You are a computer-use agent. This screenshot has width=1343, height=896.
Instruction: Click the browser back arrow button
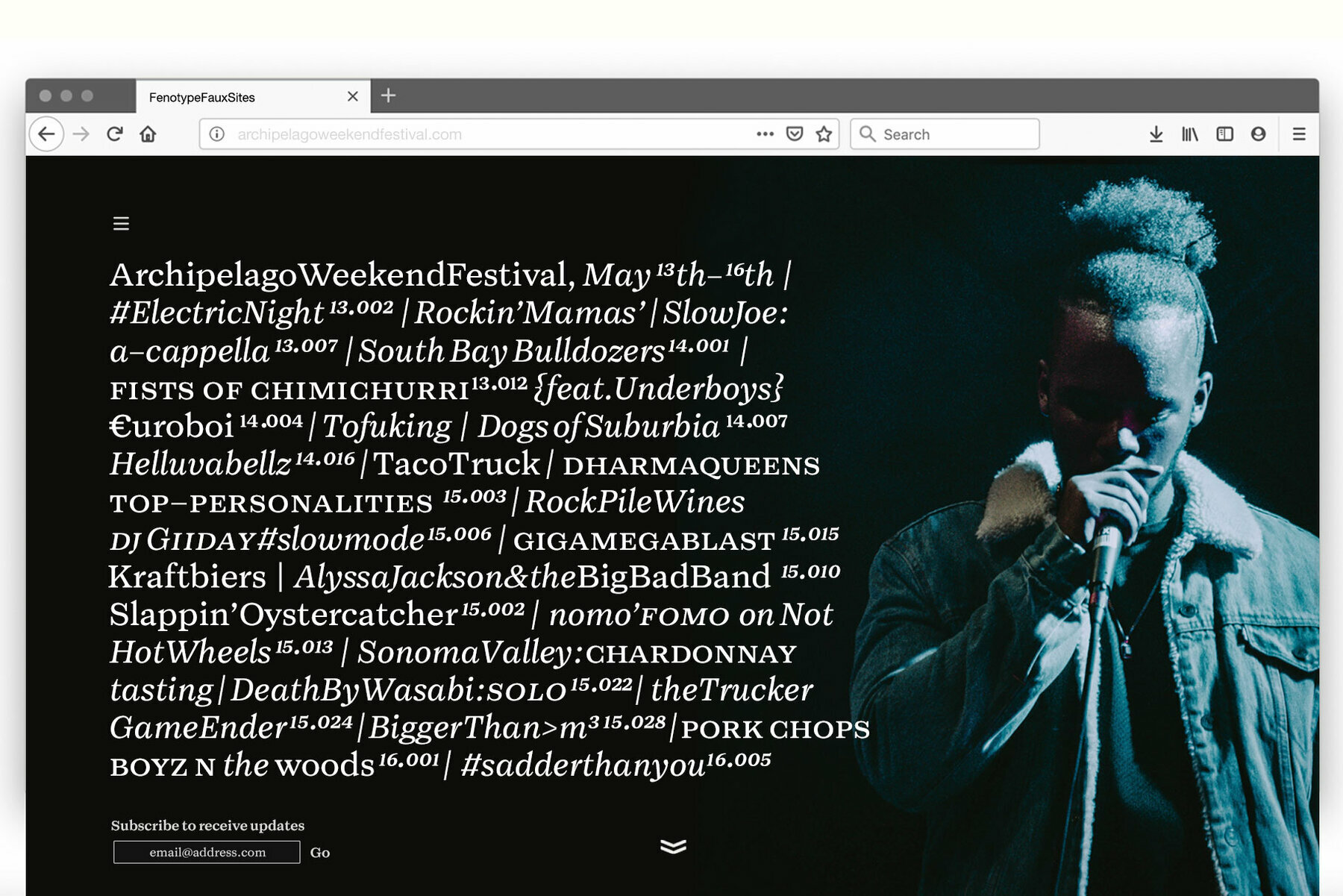coord(46,134)
